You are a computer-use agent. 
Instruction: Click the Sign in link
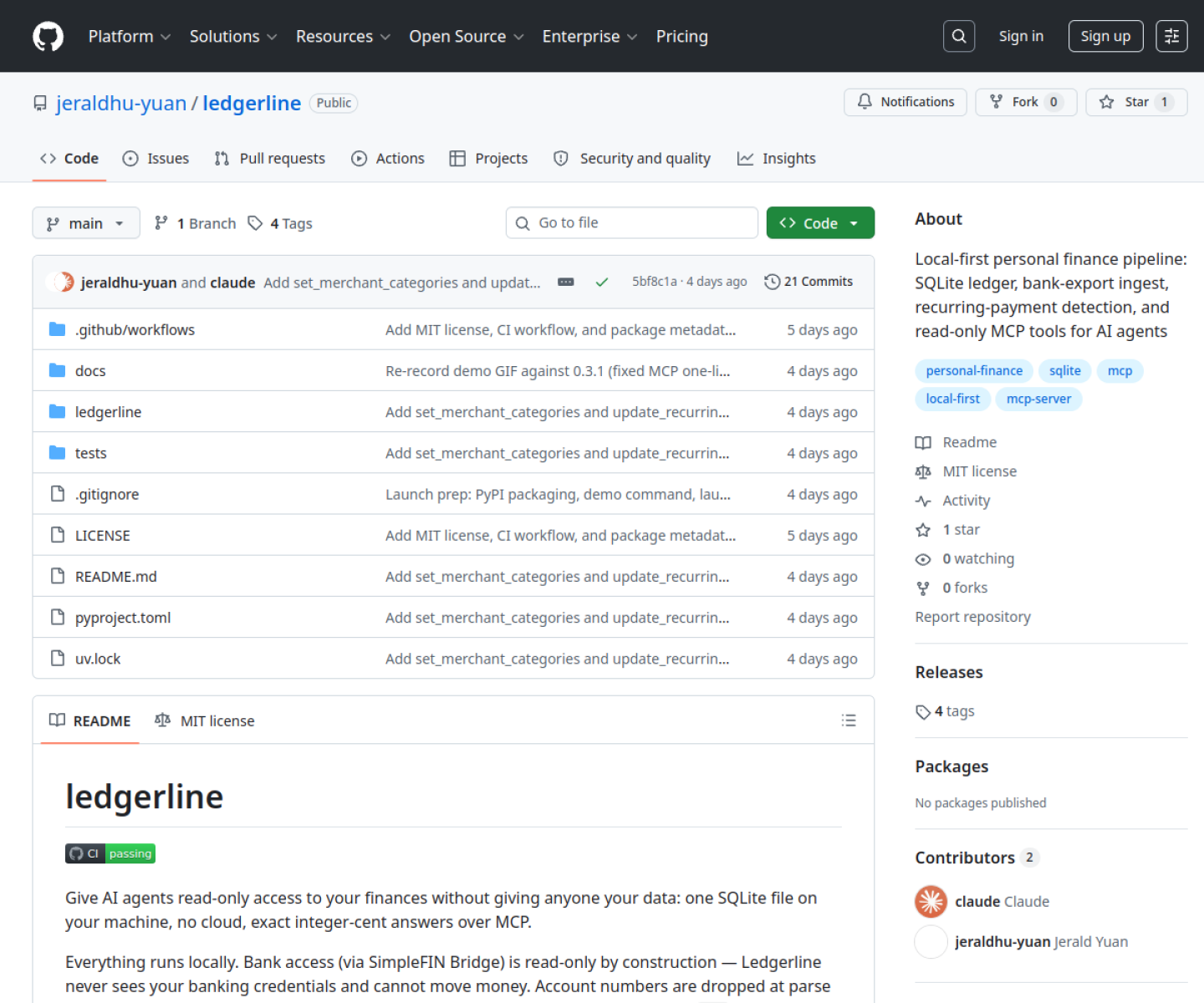click(1021, 36)
